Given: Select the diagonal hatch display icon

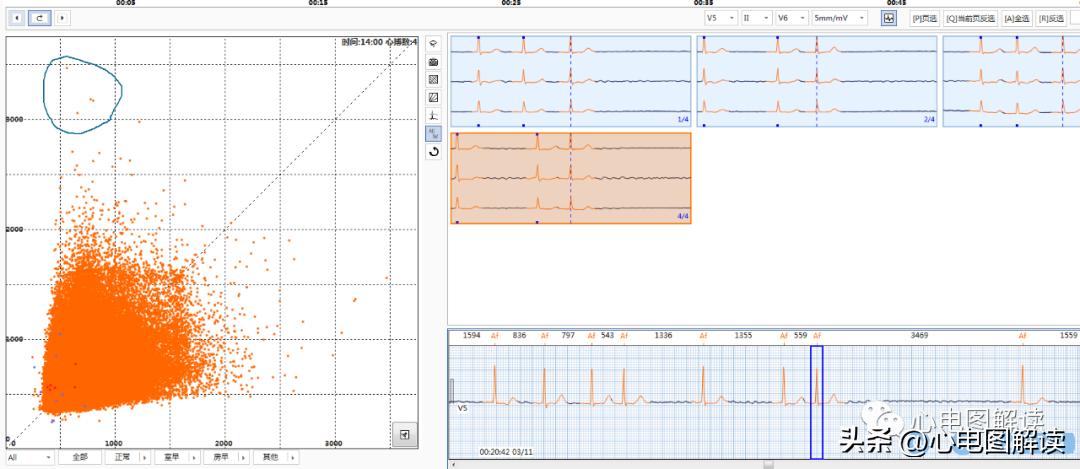Looking at the screenshot, I should 433,97.
